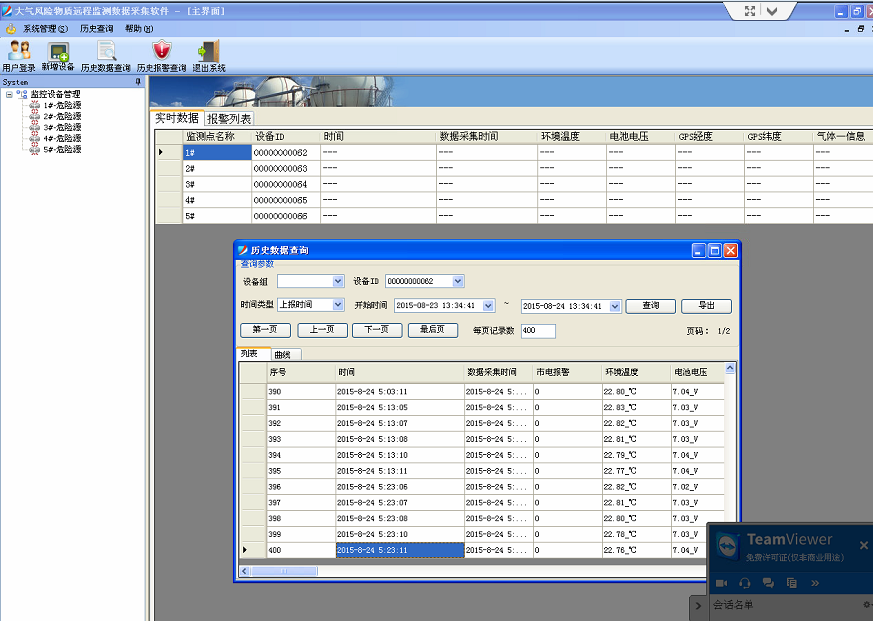The image size is (873, 621).
Task: Click the 导出 export button
Action: [x=706, y=306]
